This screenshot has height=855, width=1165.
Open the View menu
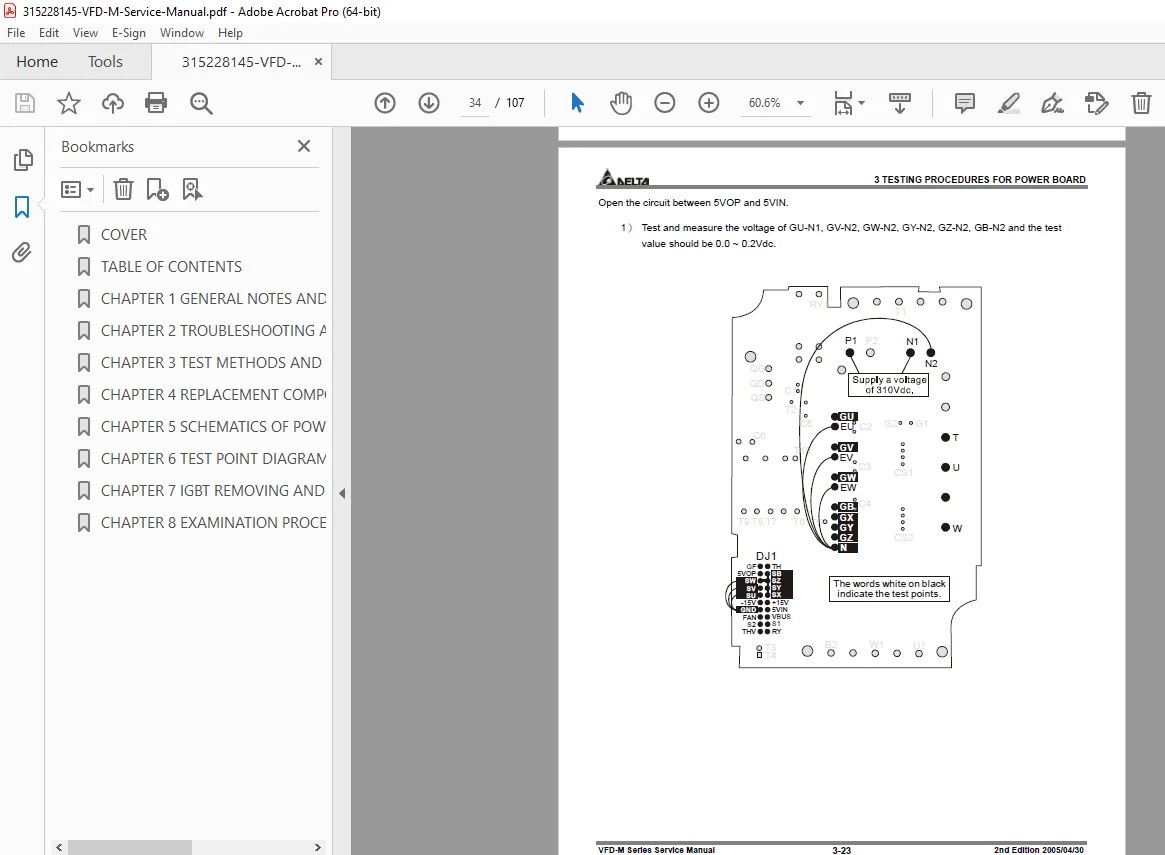85,33
